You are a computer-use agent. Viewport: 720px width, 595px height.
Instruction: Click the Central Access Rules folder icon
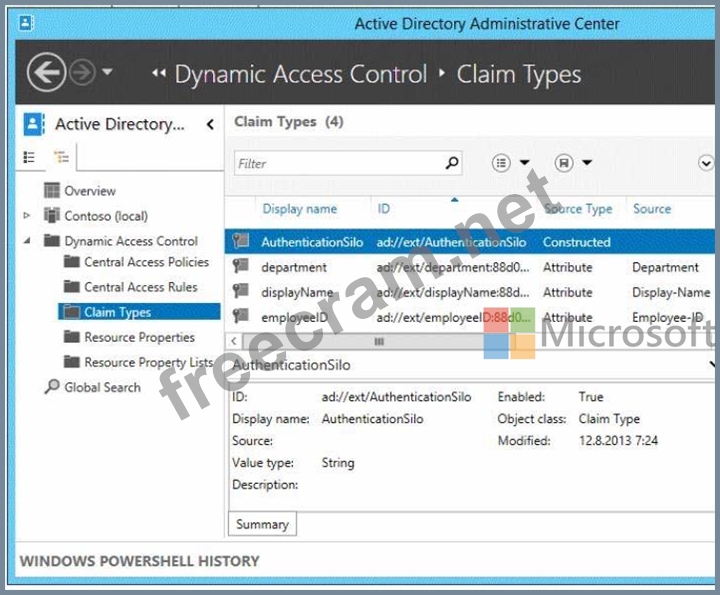pos(71,286)
